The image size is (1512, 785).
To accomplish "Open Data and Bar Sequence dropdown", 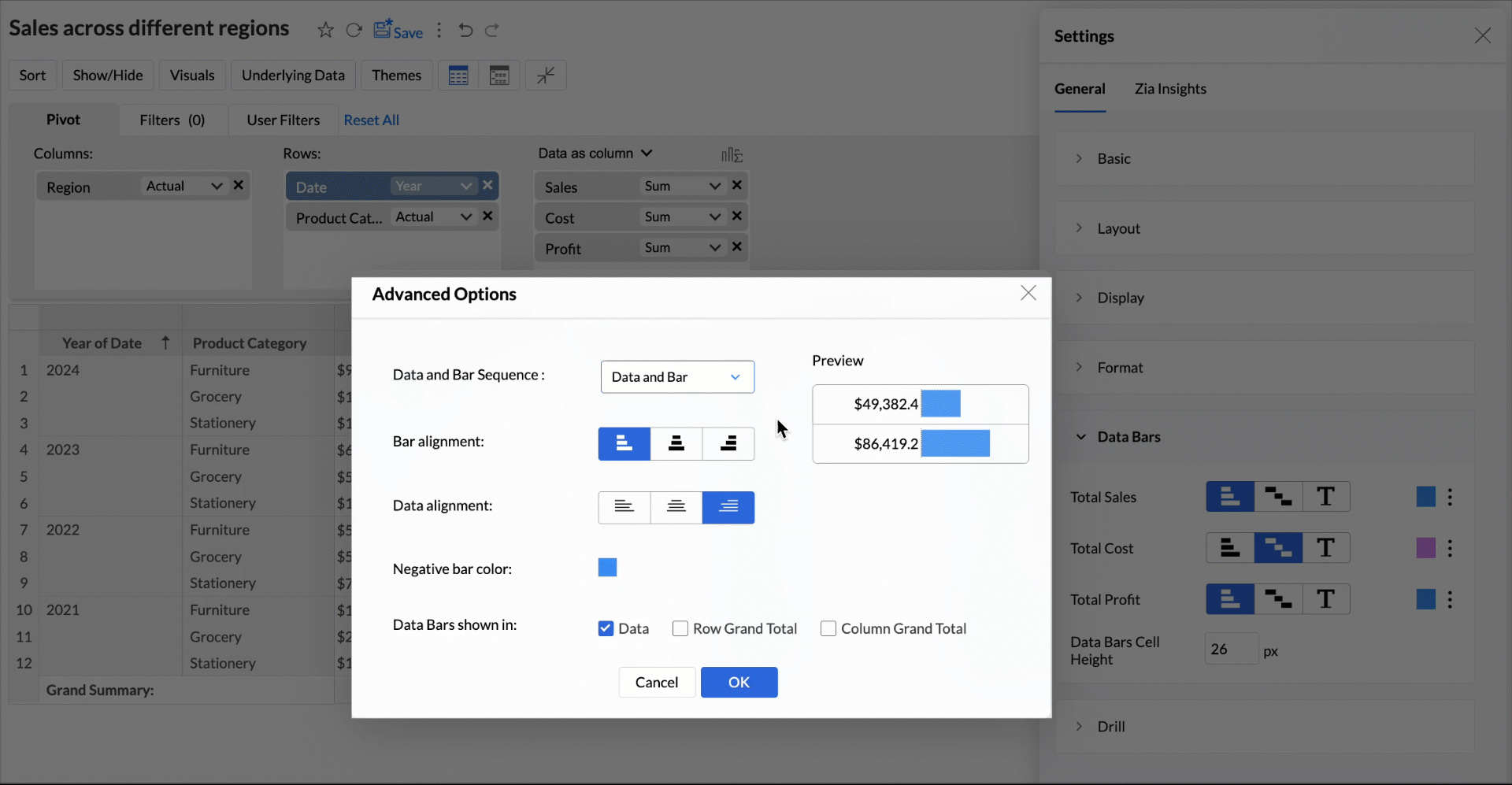I will click(677, 377).
